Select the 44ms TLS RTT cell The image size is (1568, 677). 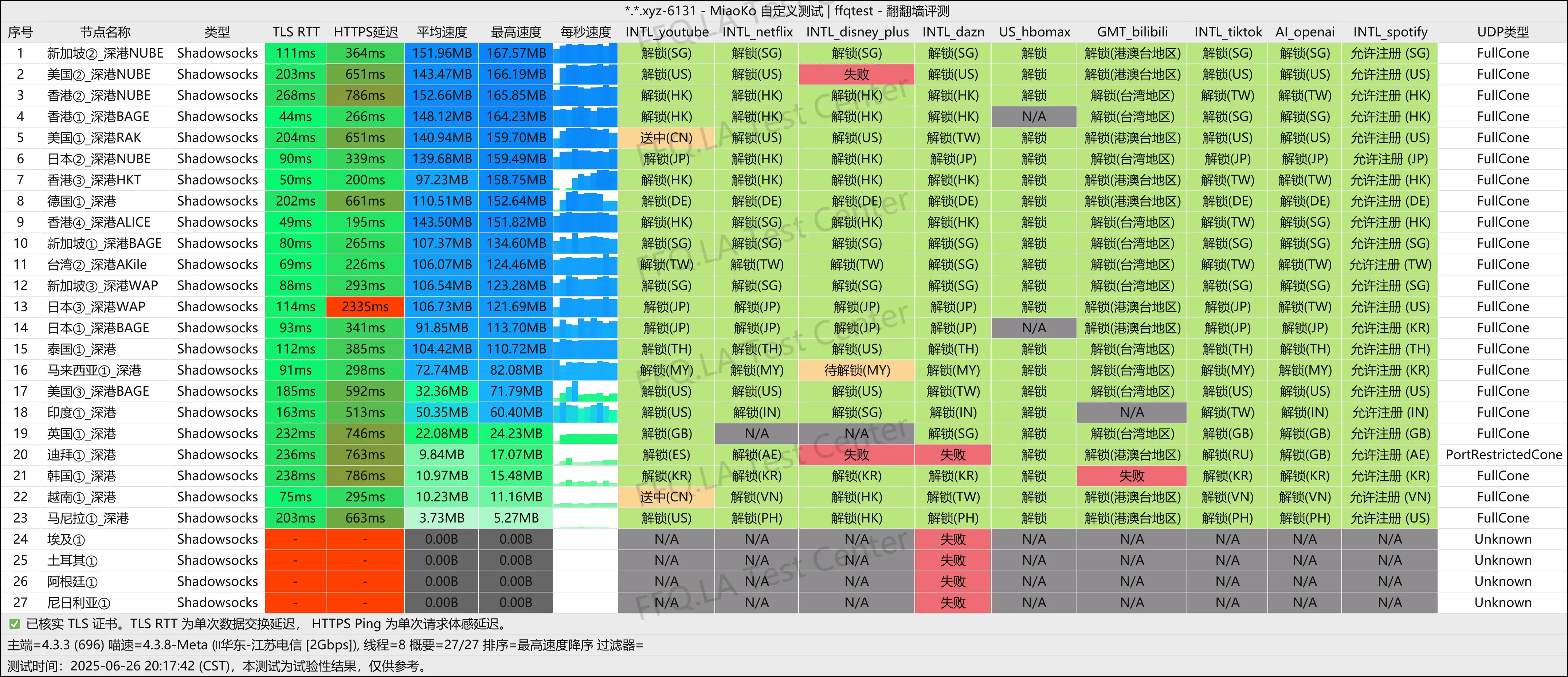pyautogui.click(x=296, y=117)
